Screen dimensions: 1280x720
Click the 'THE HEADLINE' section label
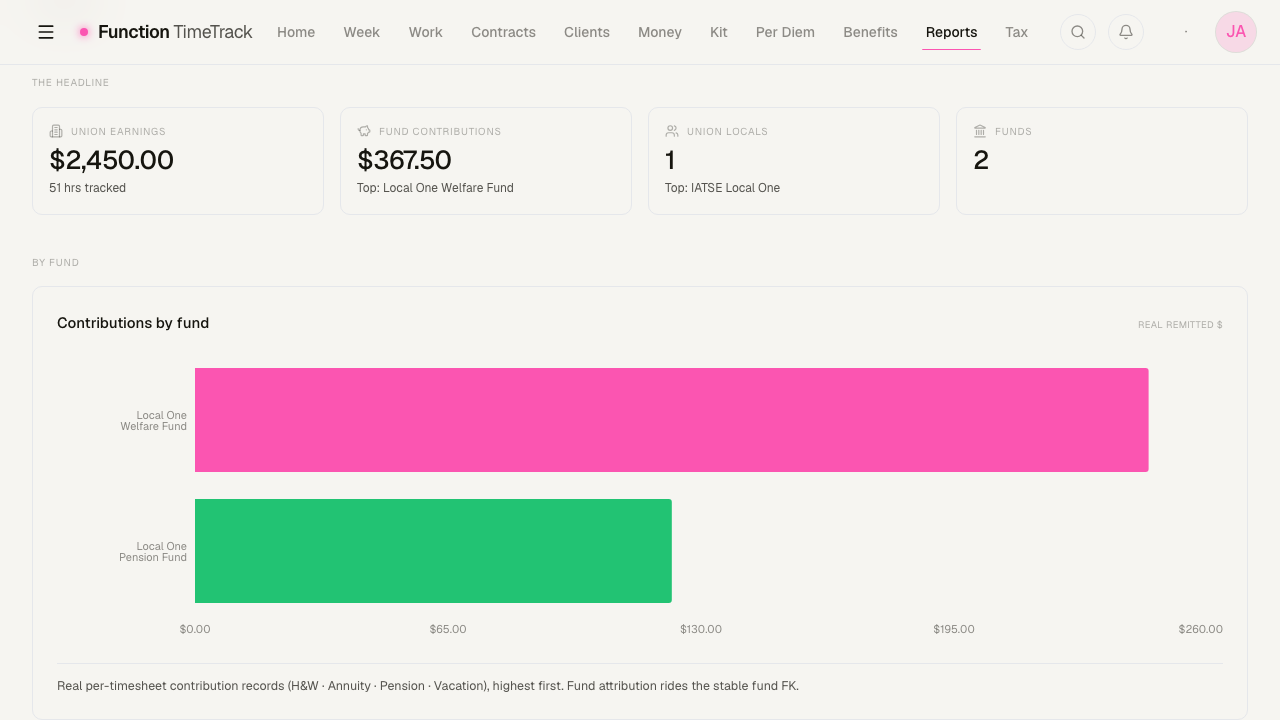71,83
